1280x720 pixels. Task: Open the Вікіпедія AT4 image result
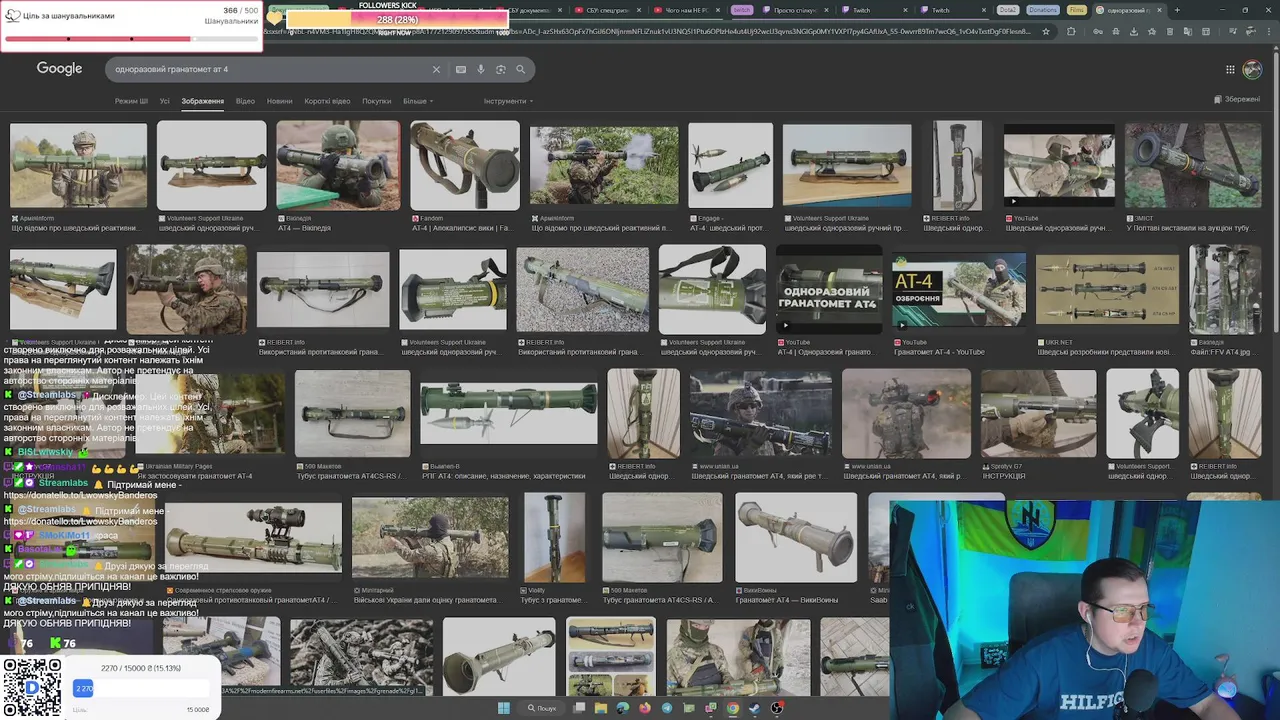pyautogui.click(x=338, y=166)
